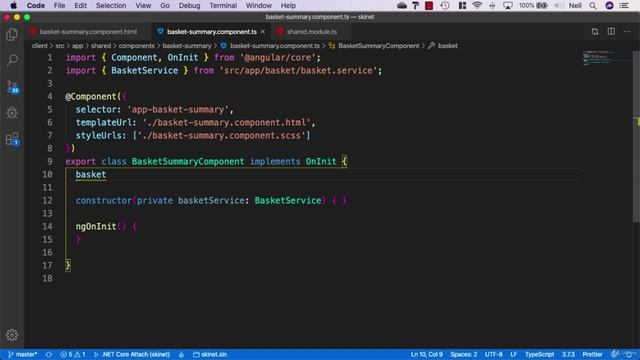
Task: Click the master* branch in status bar
Action: [x=22, y=354]
